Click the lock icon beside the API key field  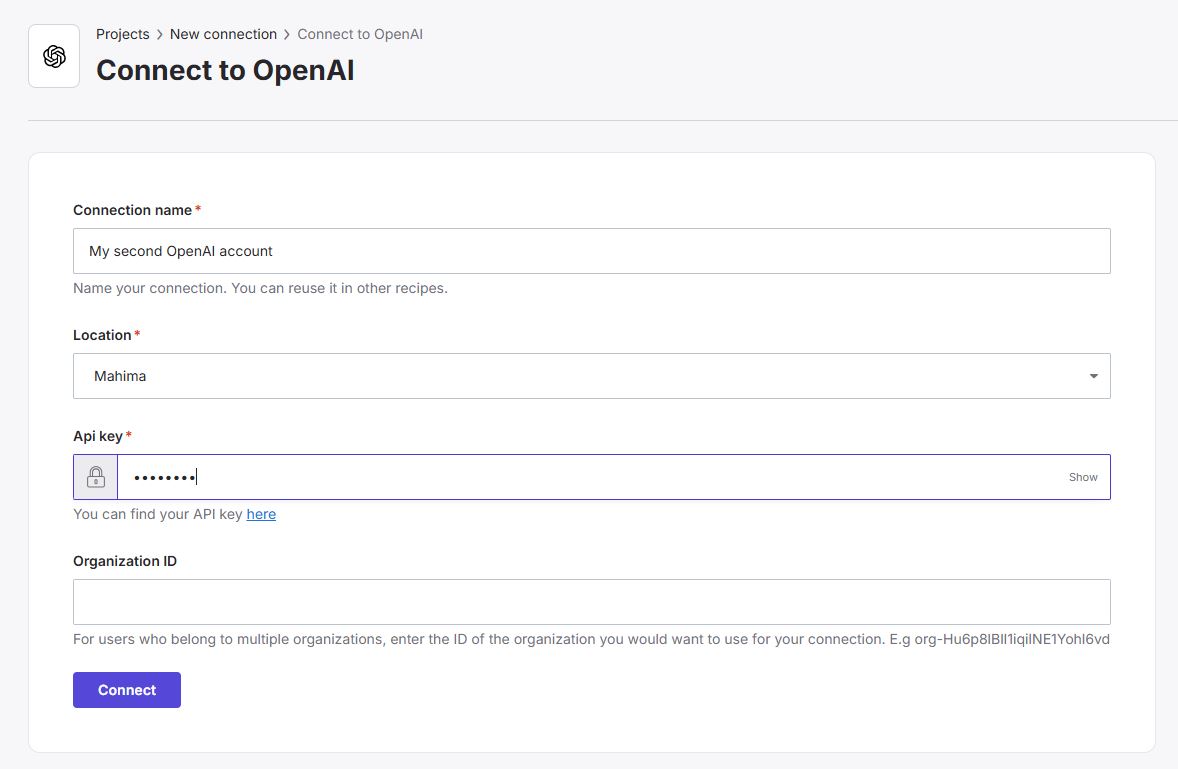tap(96, 477)
